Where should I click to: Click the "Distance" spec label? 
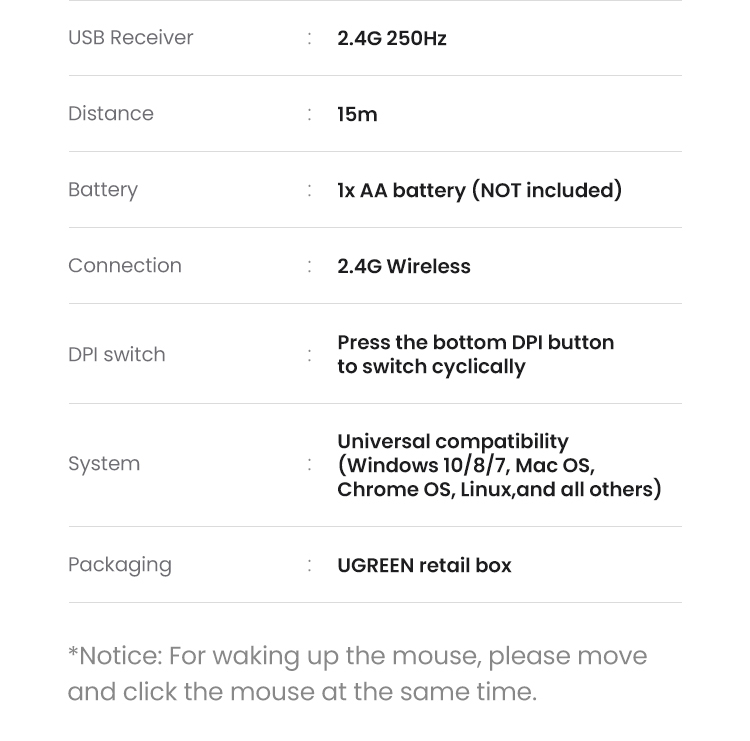(110, 114)
